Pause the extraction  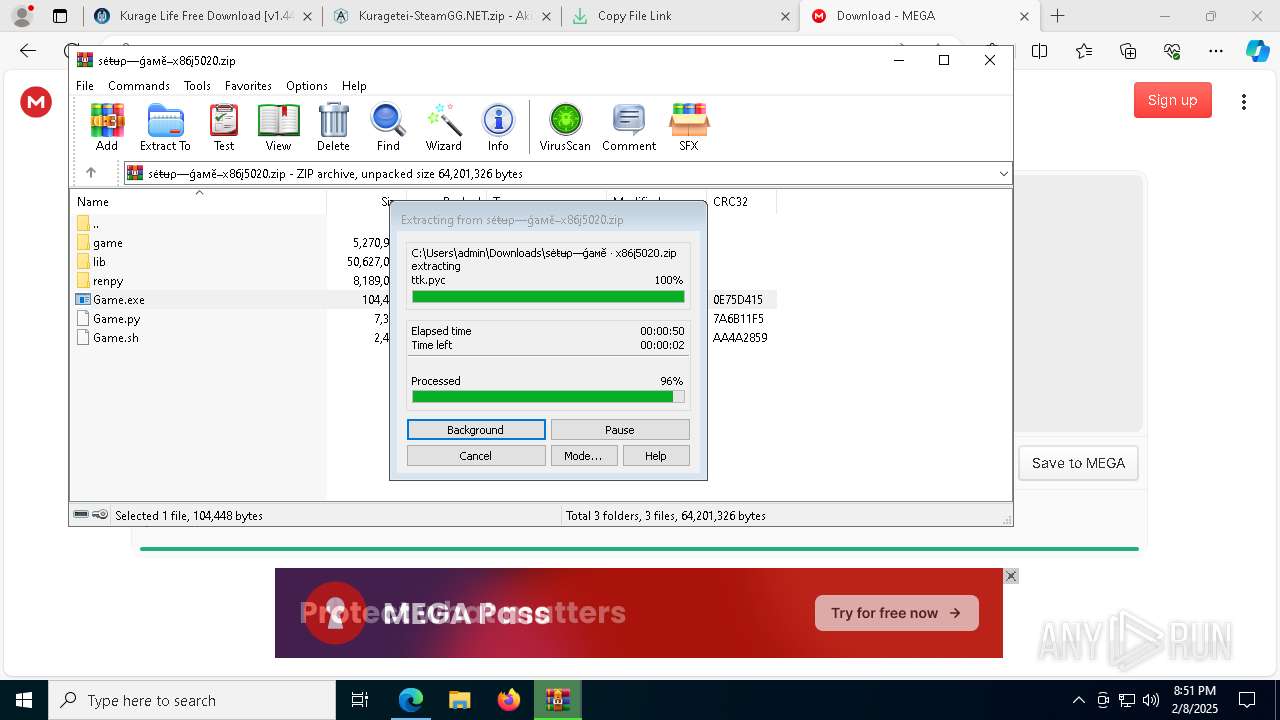[x=620, y=430]
